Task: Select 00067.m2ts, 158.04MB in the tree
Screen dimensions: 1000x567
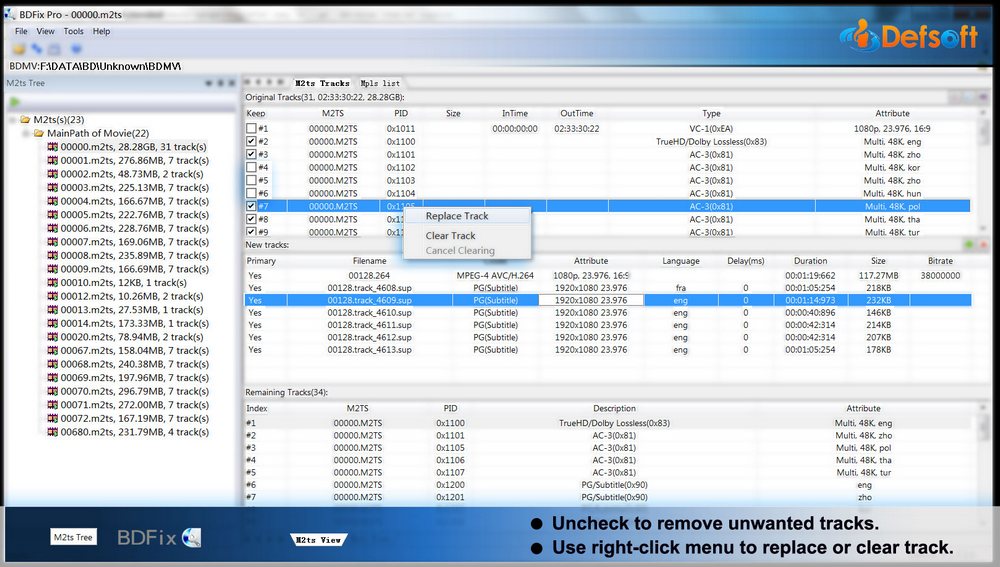Action: pyautogui.click(x=135, y=351)
